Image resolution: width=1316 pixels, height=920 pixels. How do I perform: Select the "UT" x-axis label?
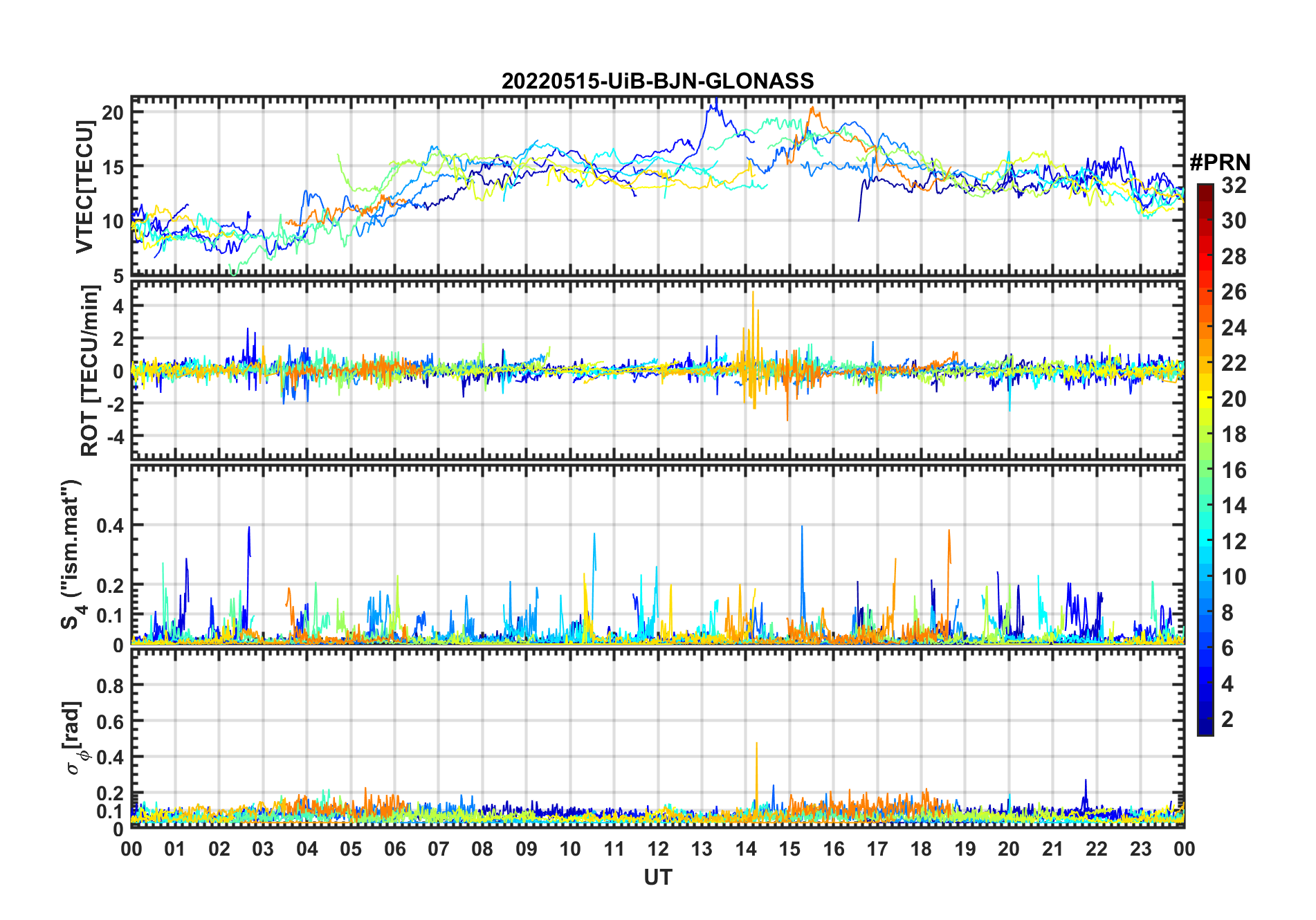[x=657, y=877]
